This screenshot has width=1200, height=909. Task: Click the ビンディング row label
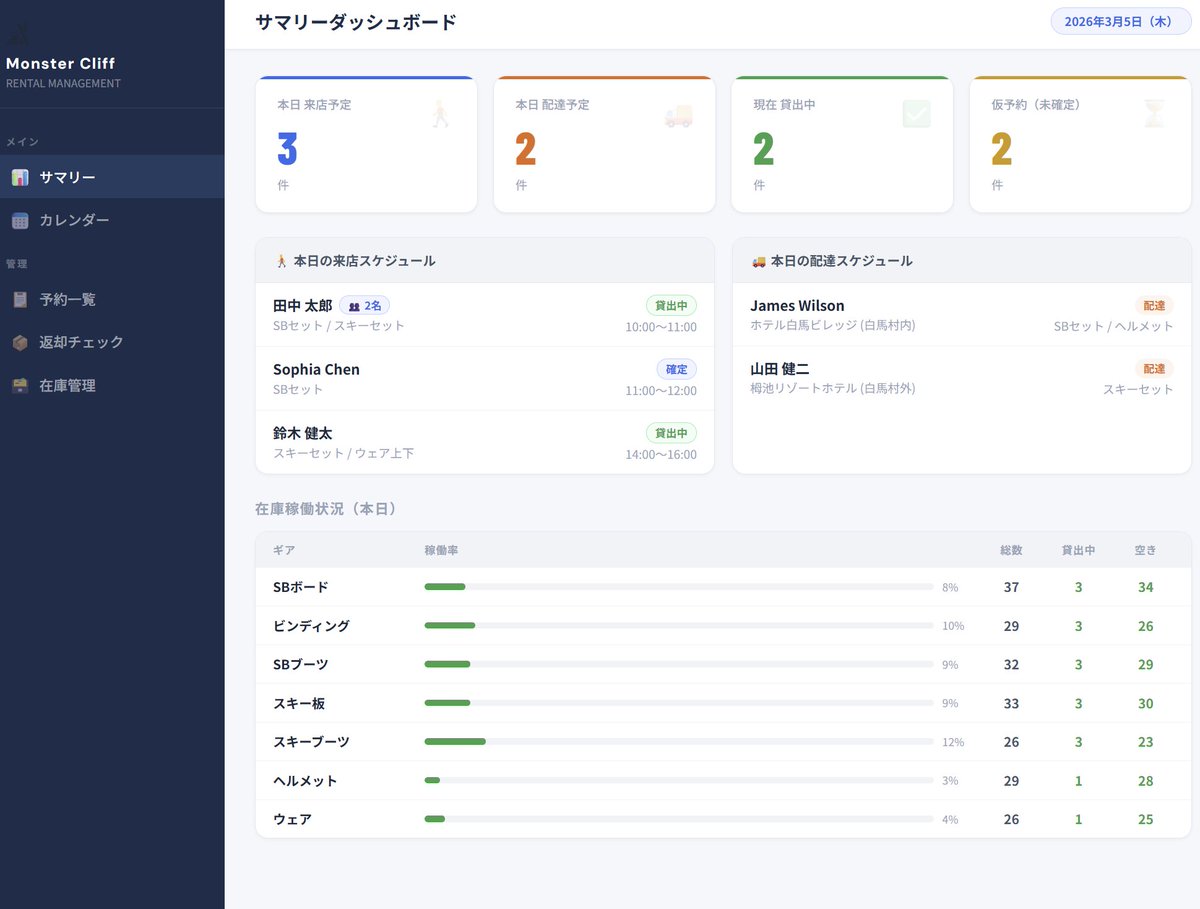pyautogui.click(x=311, y=626)
